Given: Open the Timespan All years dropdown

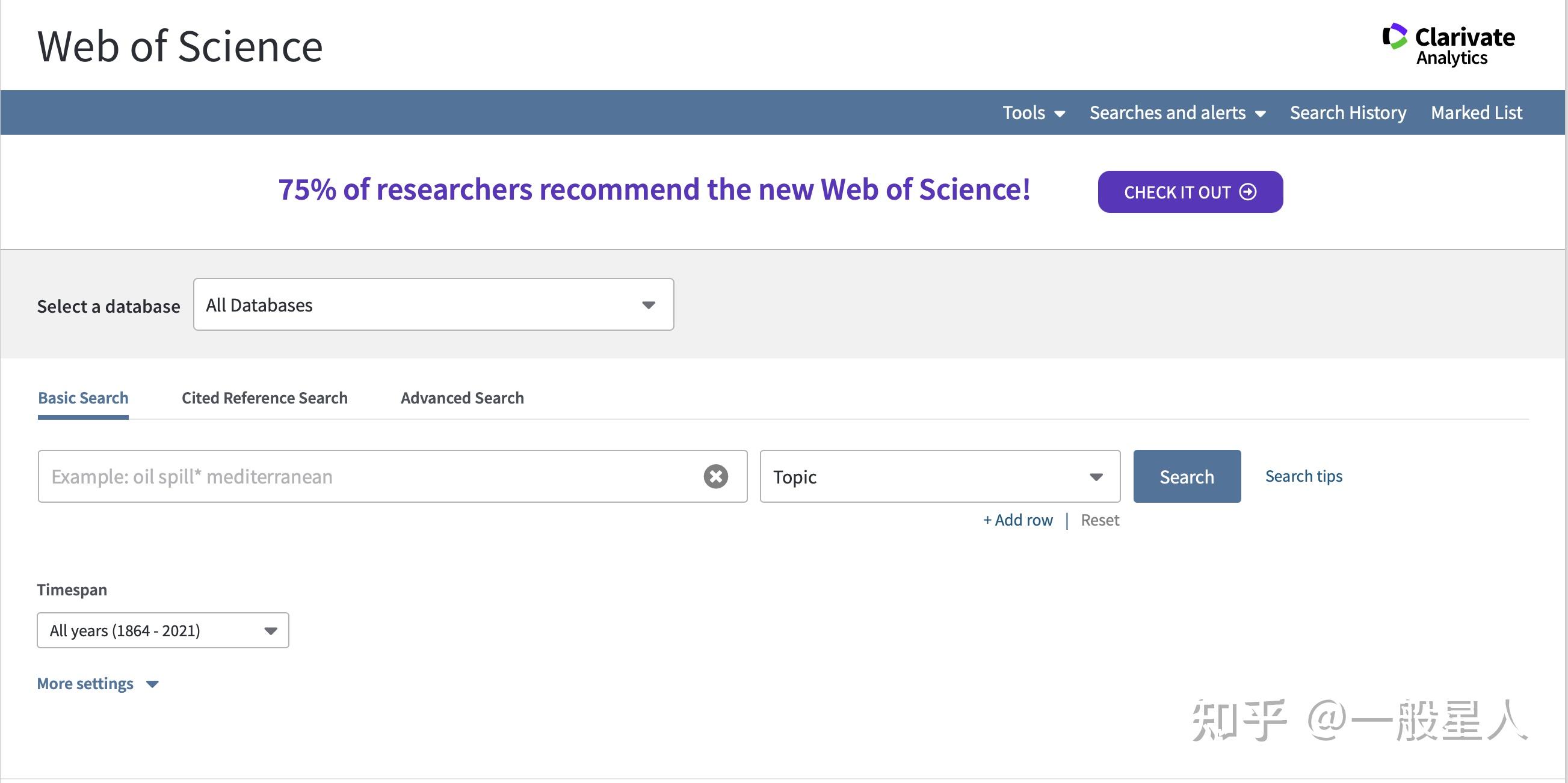Looking at the screenshot, I should pyautogui.click(x=163, y=630).
